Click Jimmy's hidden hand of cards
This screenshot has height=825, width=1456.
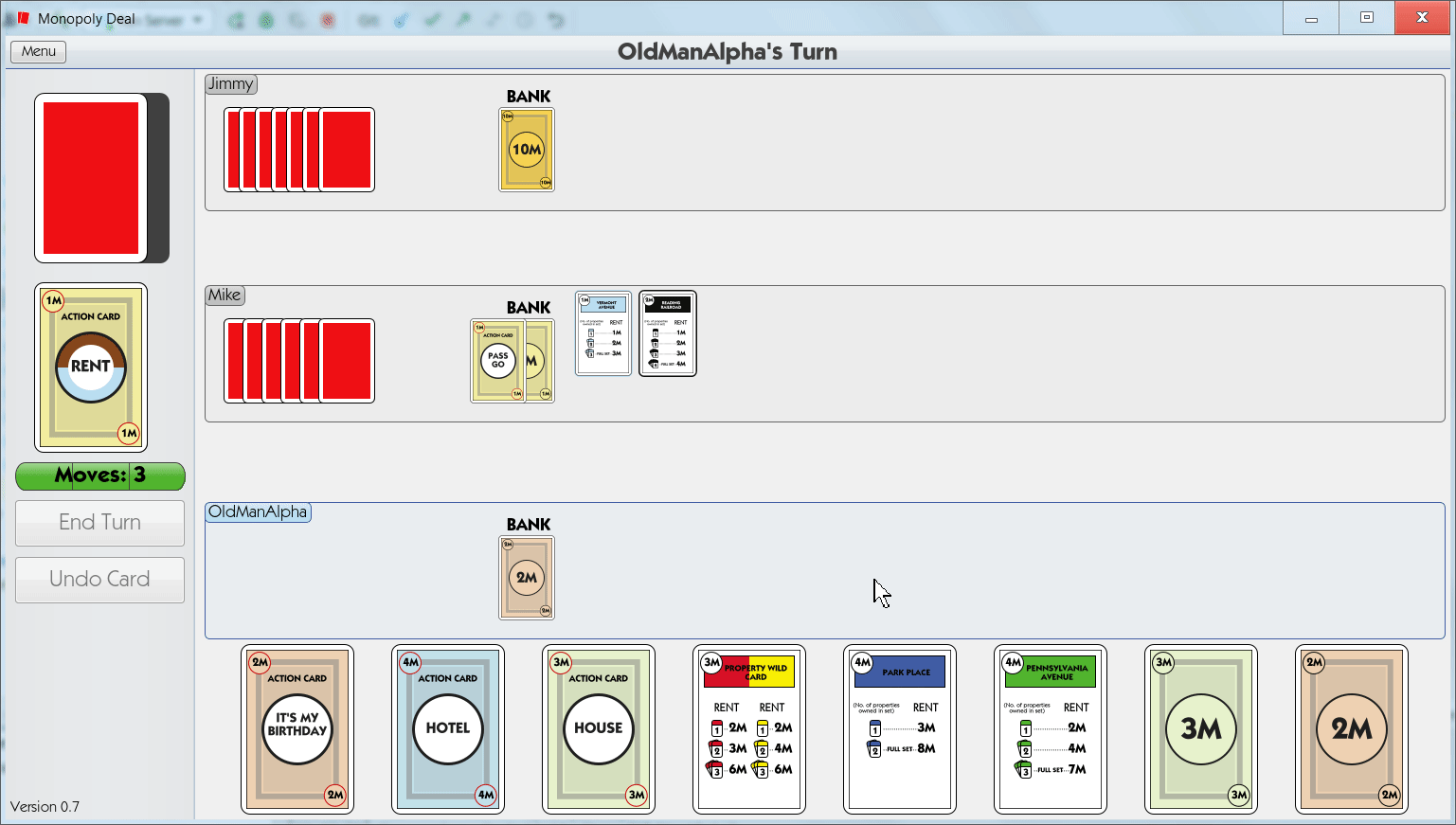[299, 150]
